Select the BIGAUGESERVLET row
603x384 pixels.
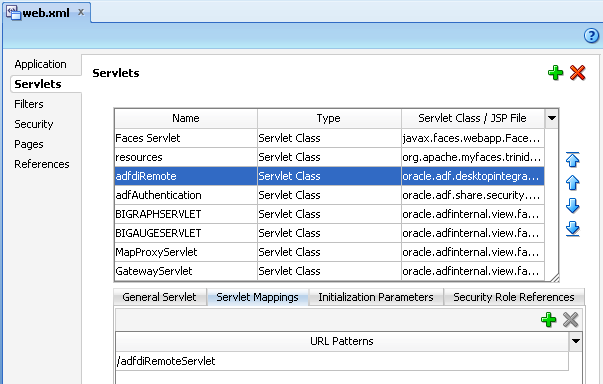click(x=329, y=233)
